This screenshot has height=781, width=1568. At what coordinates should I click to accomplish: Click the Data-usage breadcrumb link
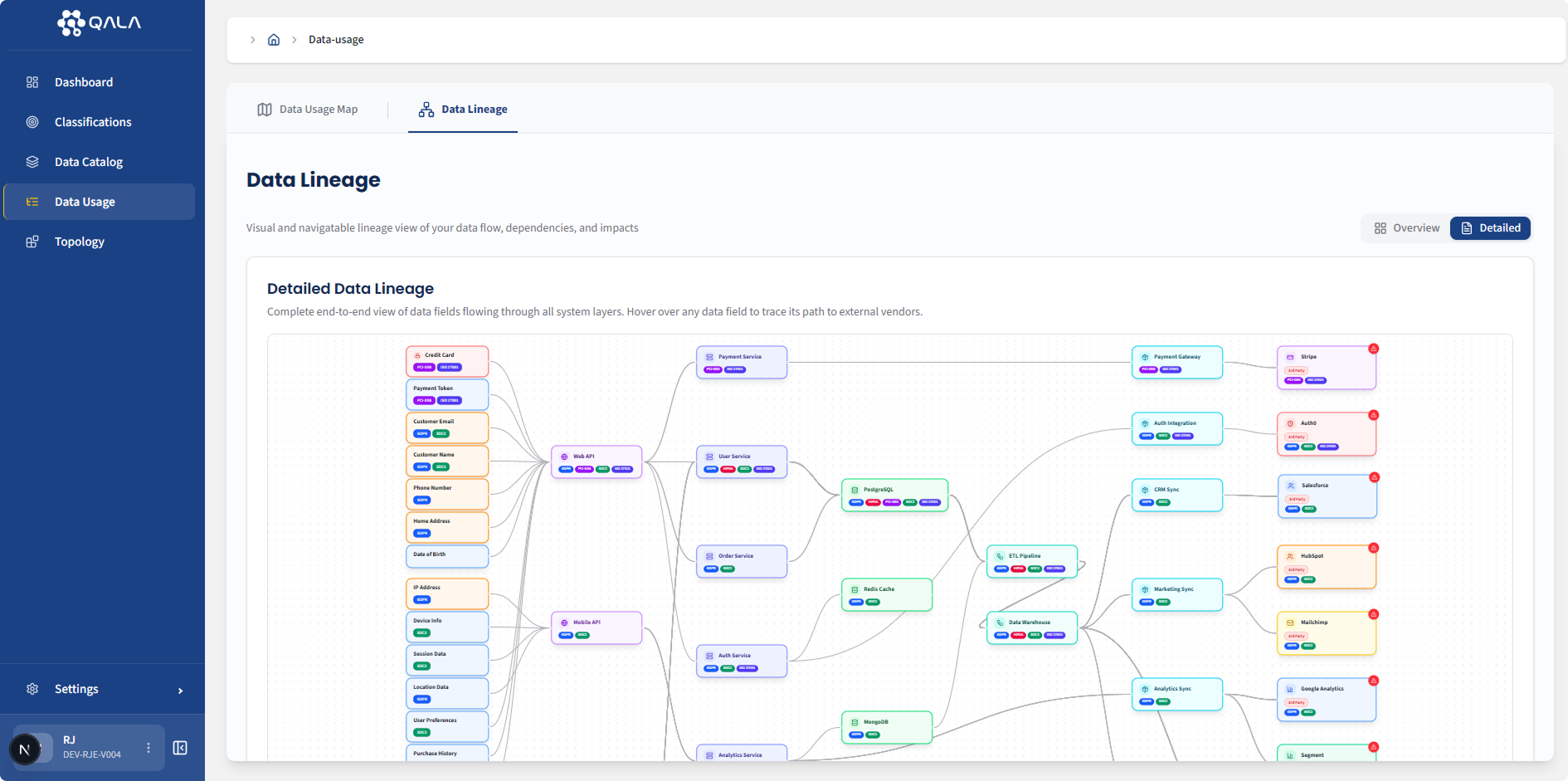(335, 39)
